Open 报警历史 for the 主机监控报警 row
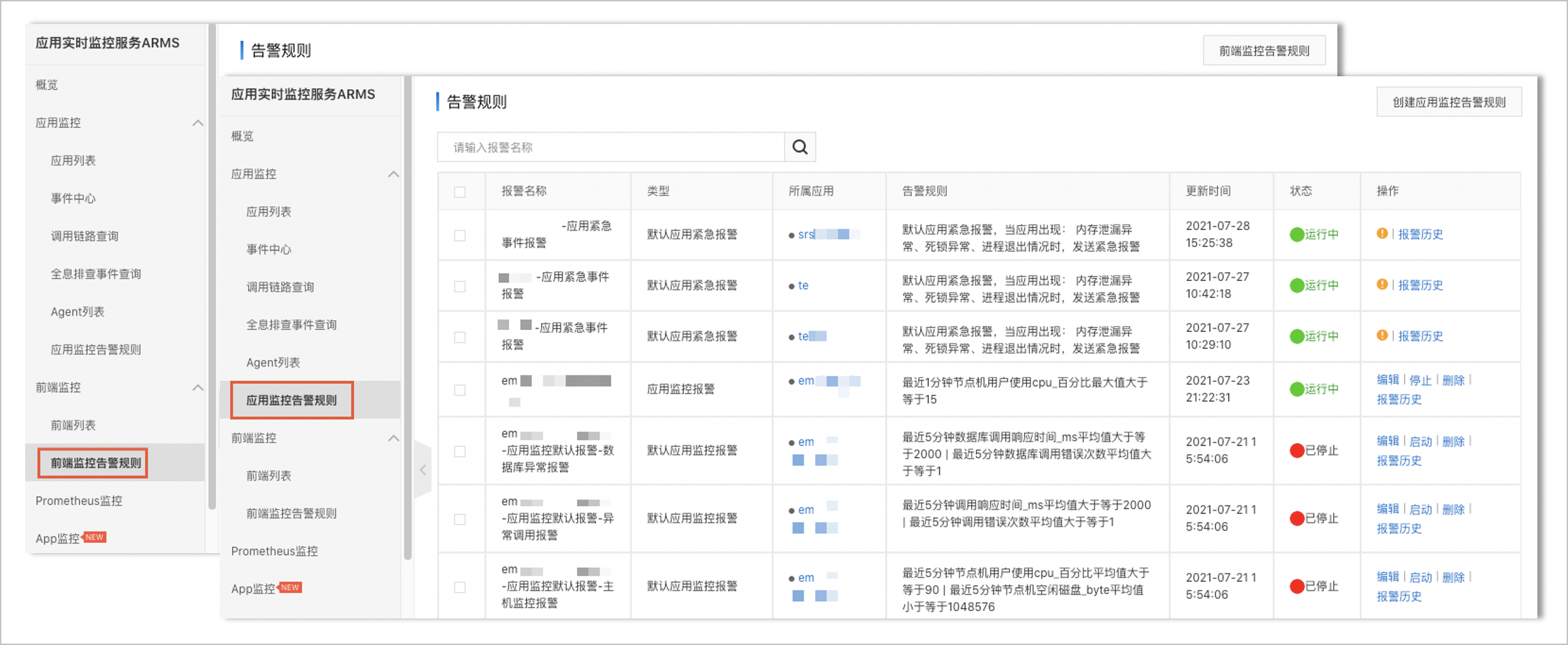 tap(1399, 596)
